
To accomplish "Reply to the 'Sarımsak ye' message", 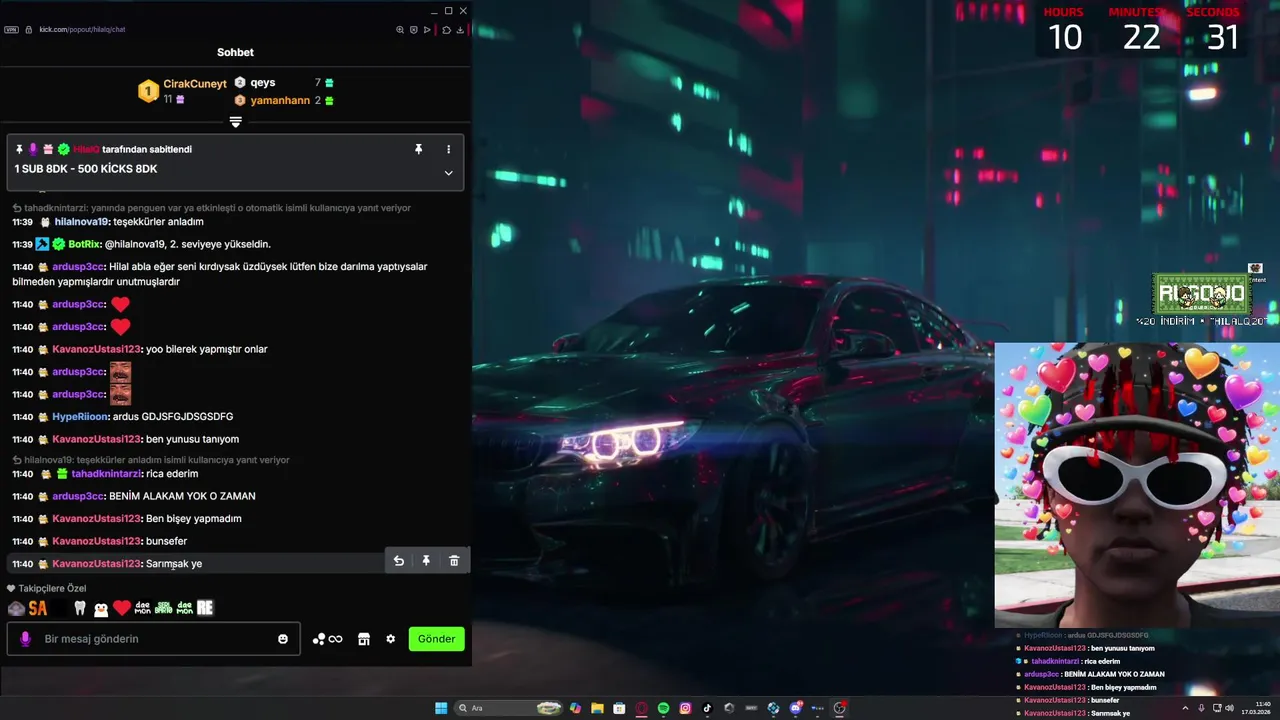I will pyautogui.click(x=398, y=561).
